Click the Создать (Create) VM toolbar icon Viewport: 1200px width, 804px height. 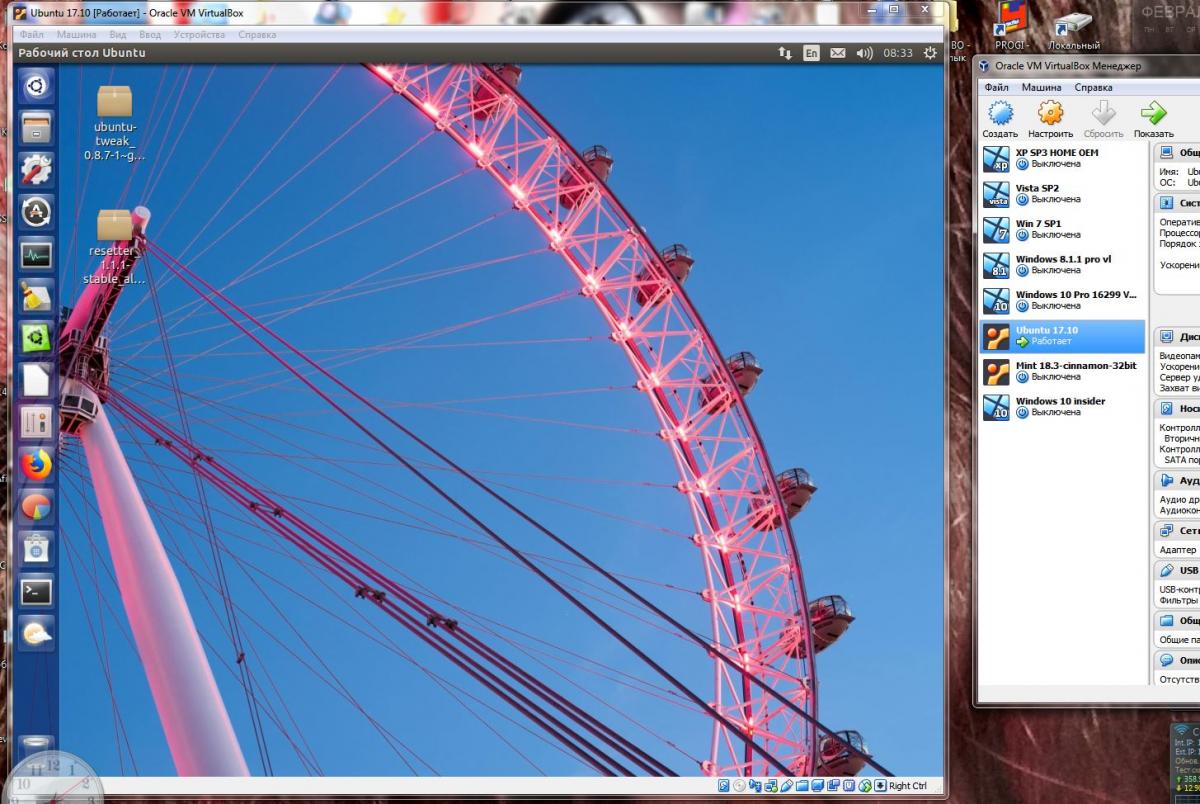coord(999,113)
